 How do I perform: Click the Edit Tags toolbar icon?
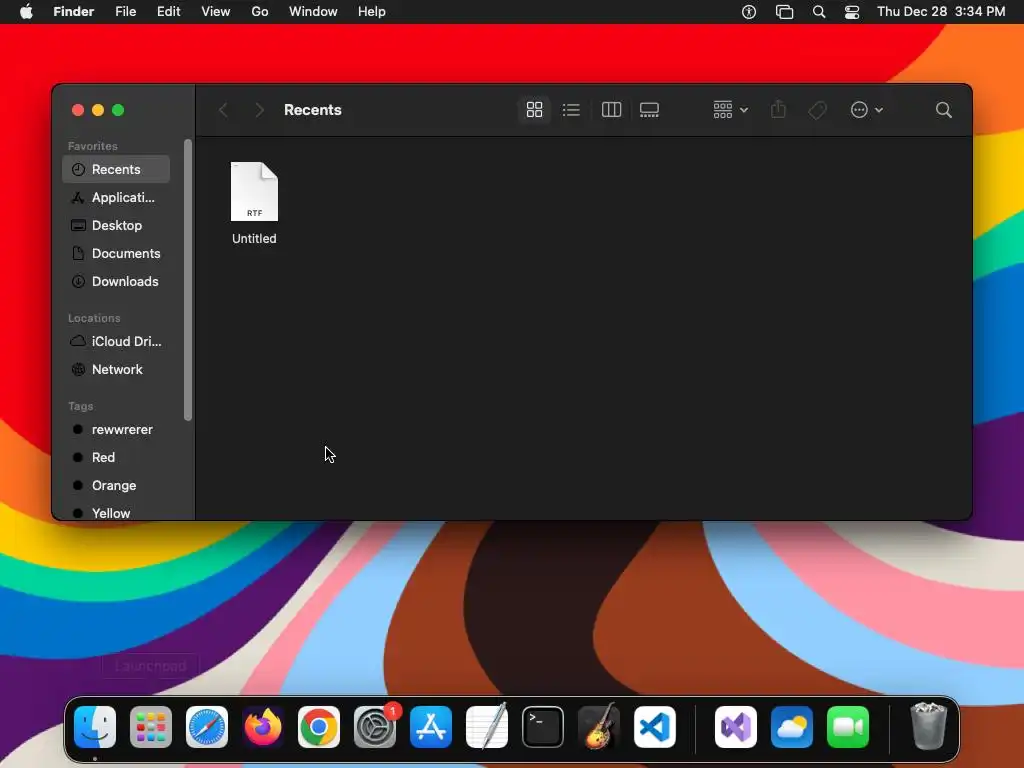pyautogui.click(x=817, y=110)
